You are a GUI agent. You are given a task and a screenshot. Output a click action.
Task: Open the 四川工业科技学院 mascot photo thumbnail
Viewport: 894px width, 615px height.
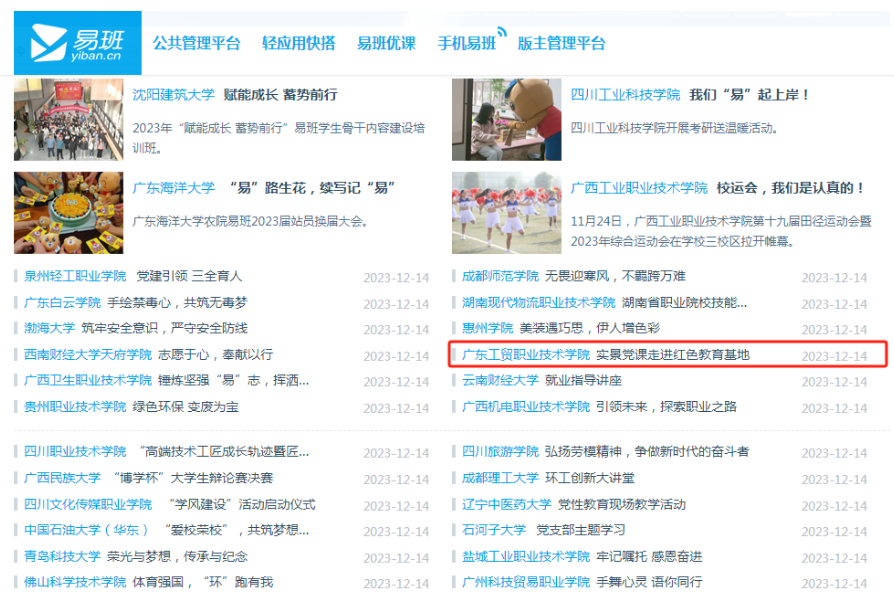506,120
